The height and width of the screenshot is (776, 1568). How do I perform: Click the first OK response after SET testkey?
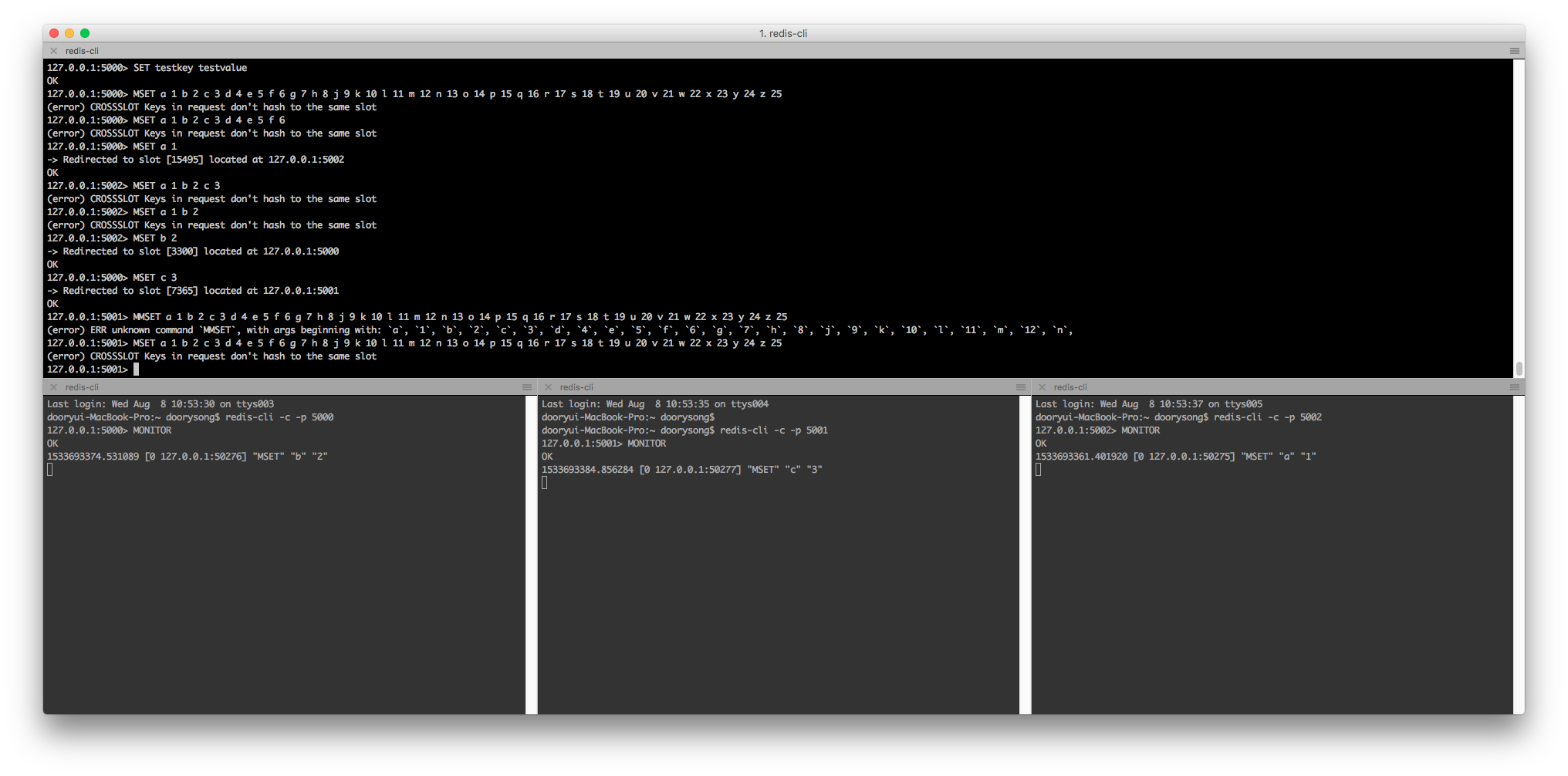(x=52, y=81)
